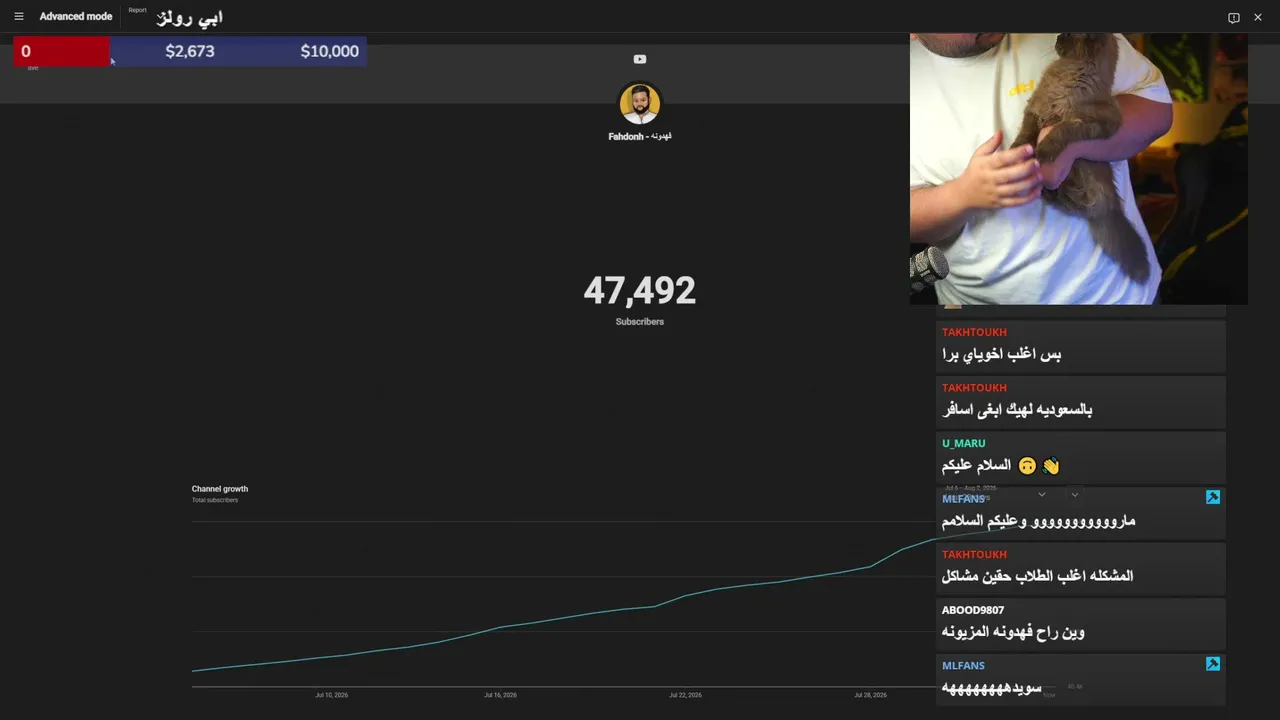Click the red section of the donation goal bar
This screenshot has height=720, width=1280.
point(61,51)
